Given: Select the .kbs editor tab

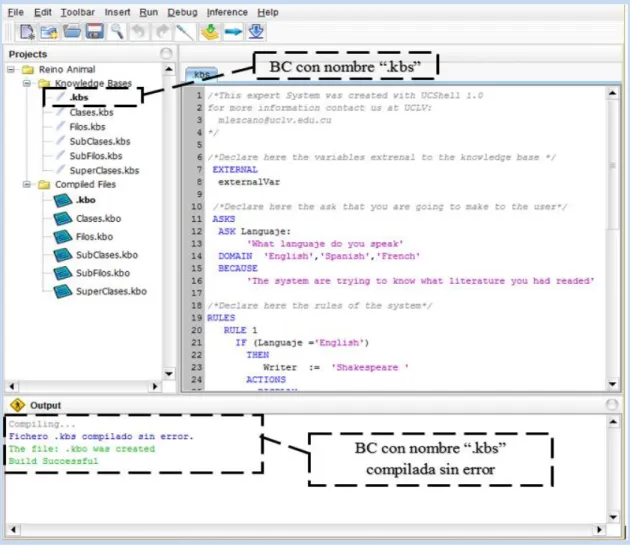Looking at the screenshot, I should coord(202,74).
